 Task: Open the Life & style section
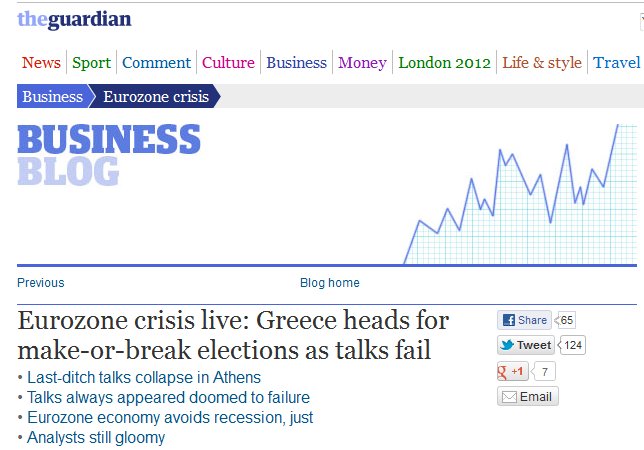pyautogui.click(x=541, y=63)
